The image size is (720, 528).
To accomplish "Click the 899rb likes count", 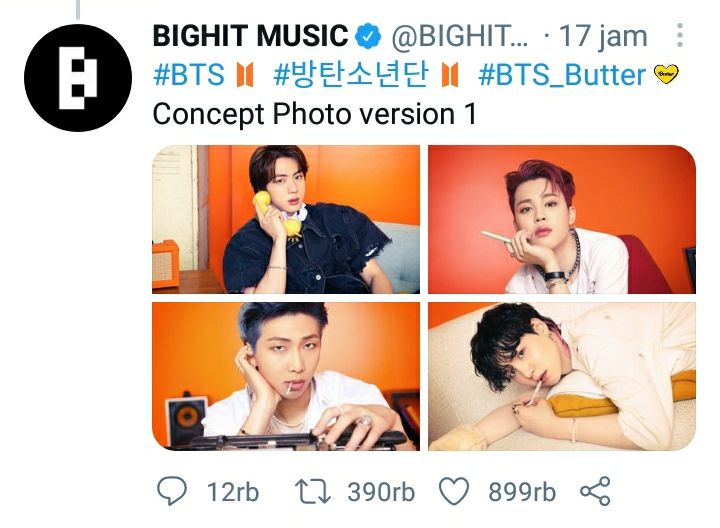I will (x=522, y=491).
